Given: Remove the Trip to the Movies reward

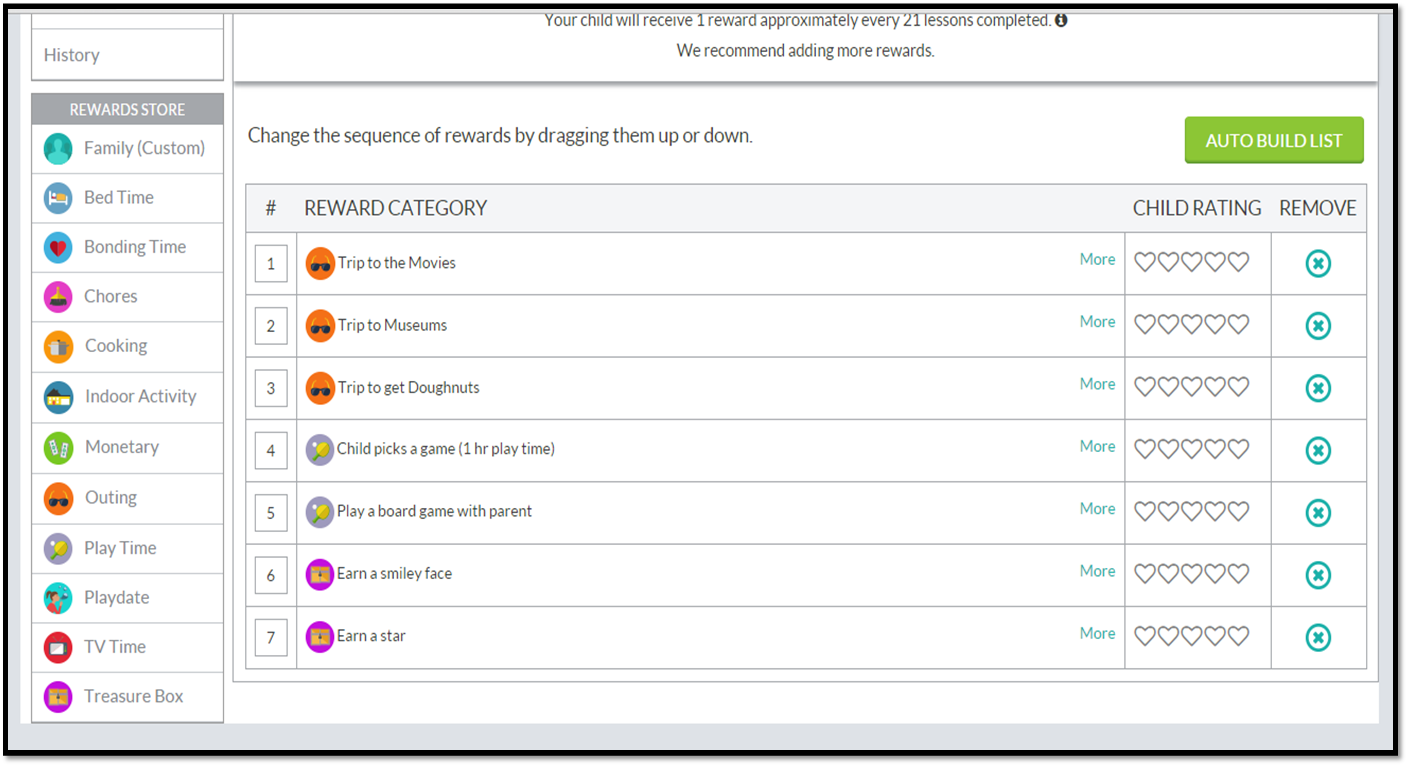Looking at the screenshot, I should 1318,264.
